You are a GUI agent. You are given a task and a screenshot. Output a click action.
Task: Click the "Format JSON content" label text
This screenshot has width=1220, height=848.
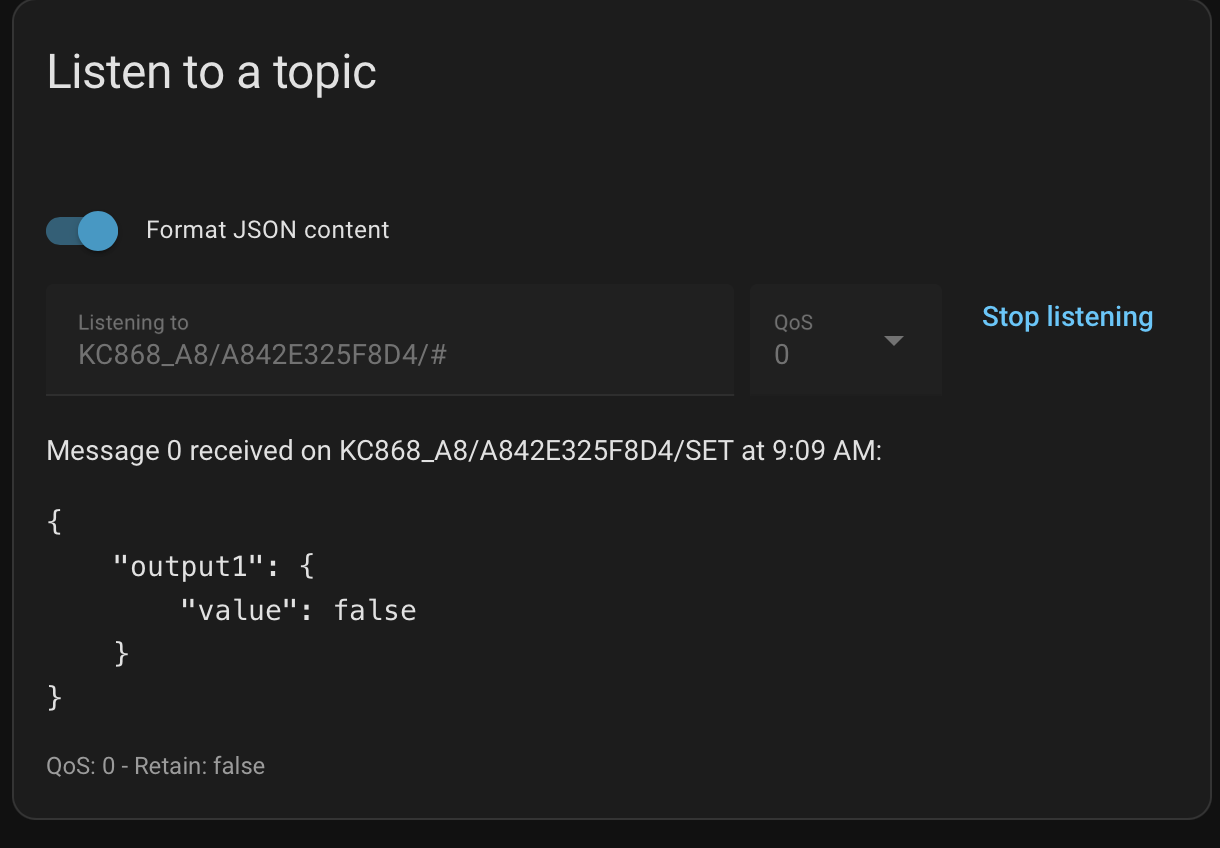267,230
